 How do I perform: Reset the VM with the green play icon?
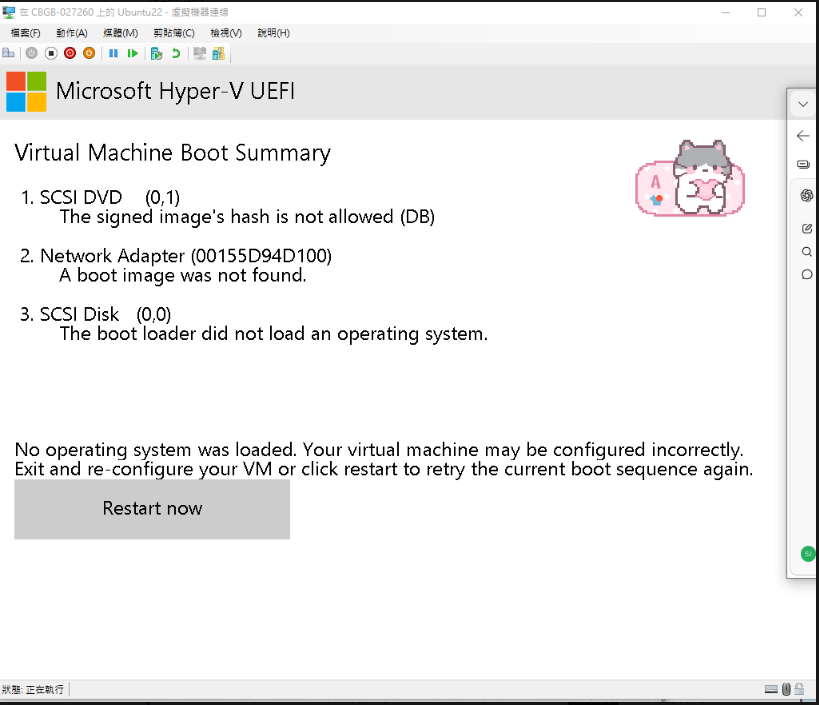pos(133,53)
